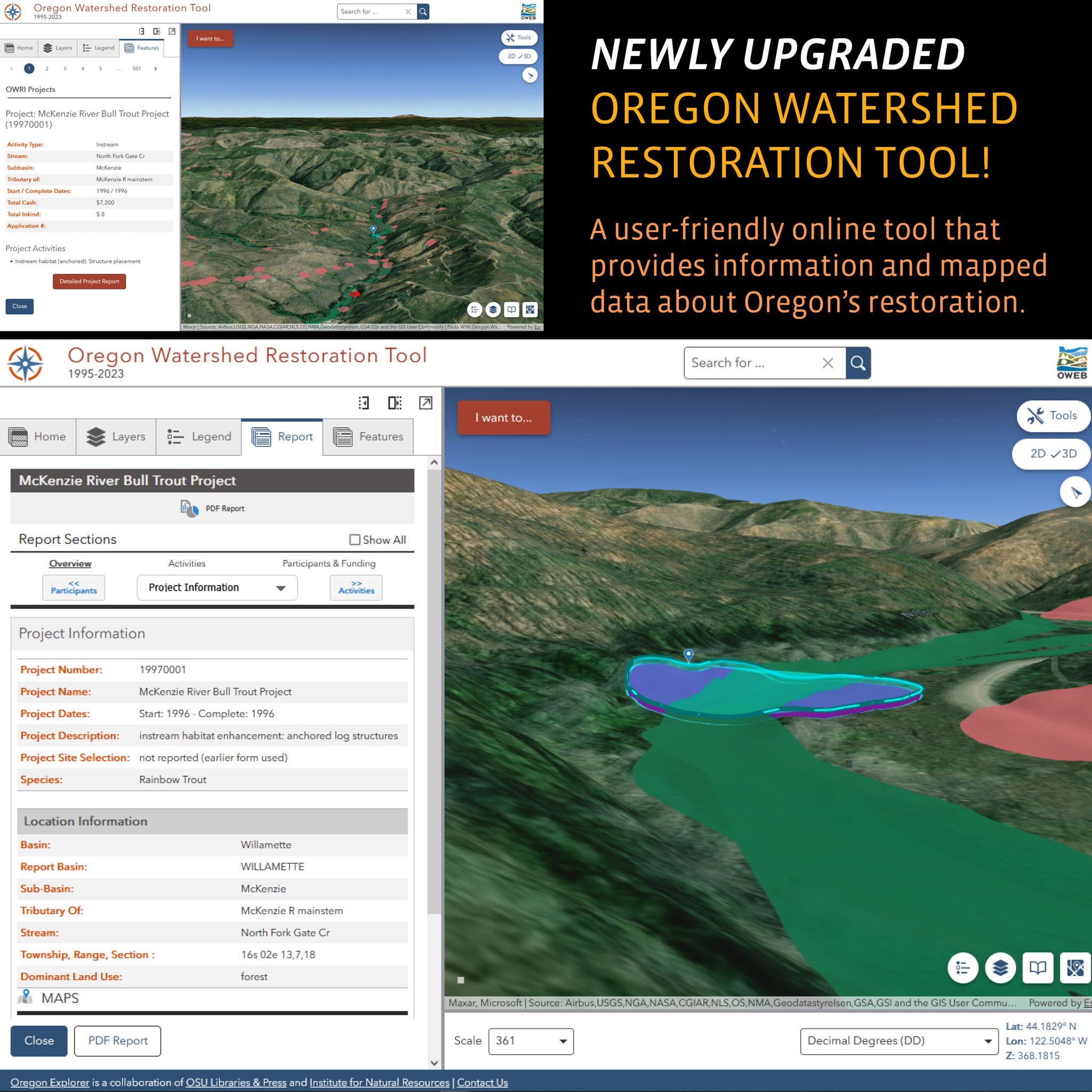Open the legend round icon on the top map
The height and width of the screenshot is (1092, 1092).
[475, 309]
